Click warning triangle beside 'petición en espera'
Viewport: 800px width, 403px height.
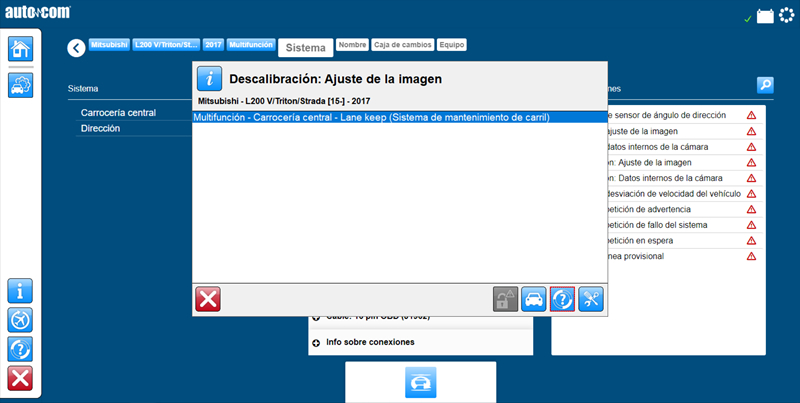751,240
